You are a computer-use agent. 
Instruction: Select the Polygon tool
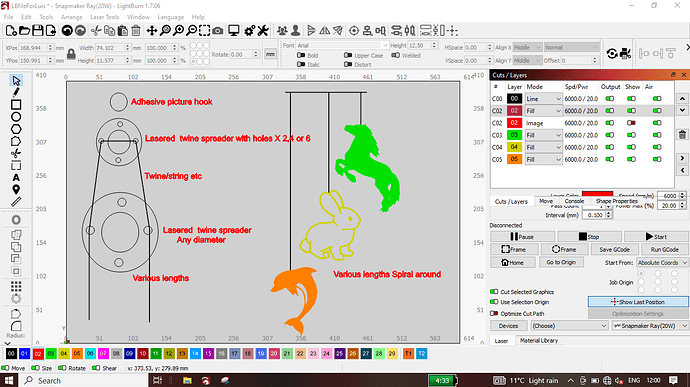pyautogui.click(x=16, y=129)
